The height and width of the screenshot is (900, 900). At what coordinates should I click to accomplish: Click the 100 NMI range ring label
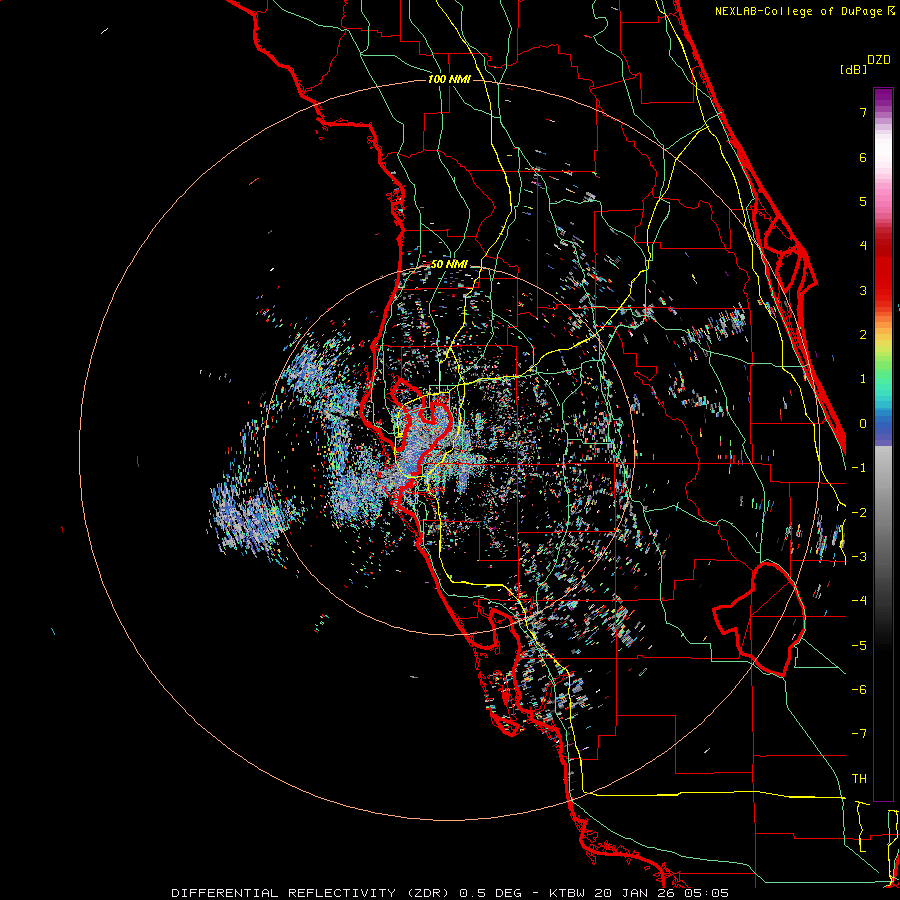click(x=449, y=79)
